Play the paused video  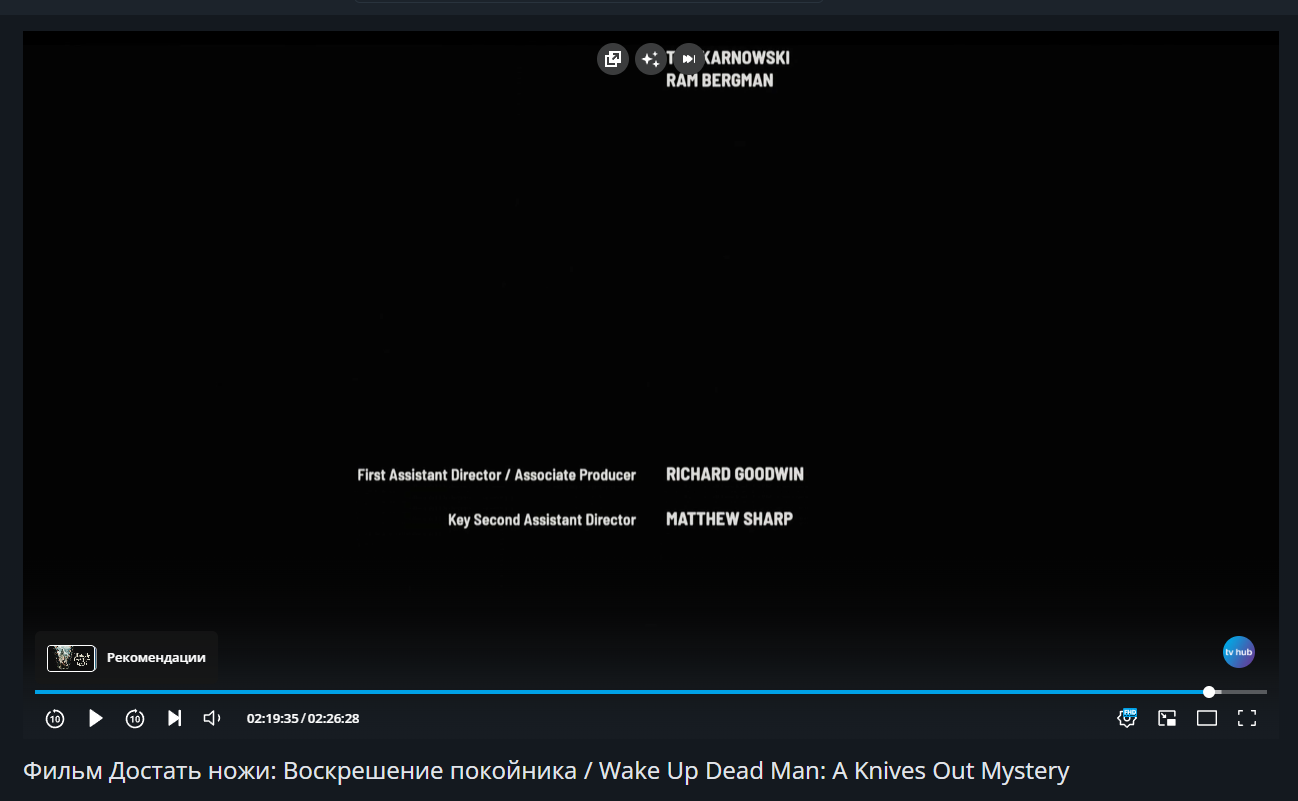click(x=95, y=718)
